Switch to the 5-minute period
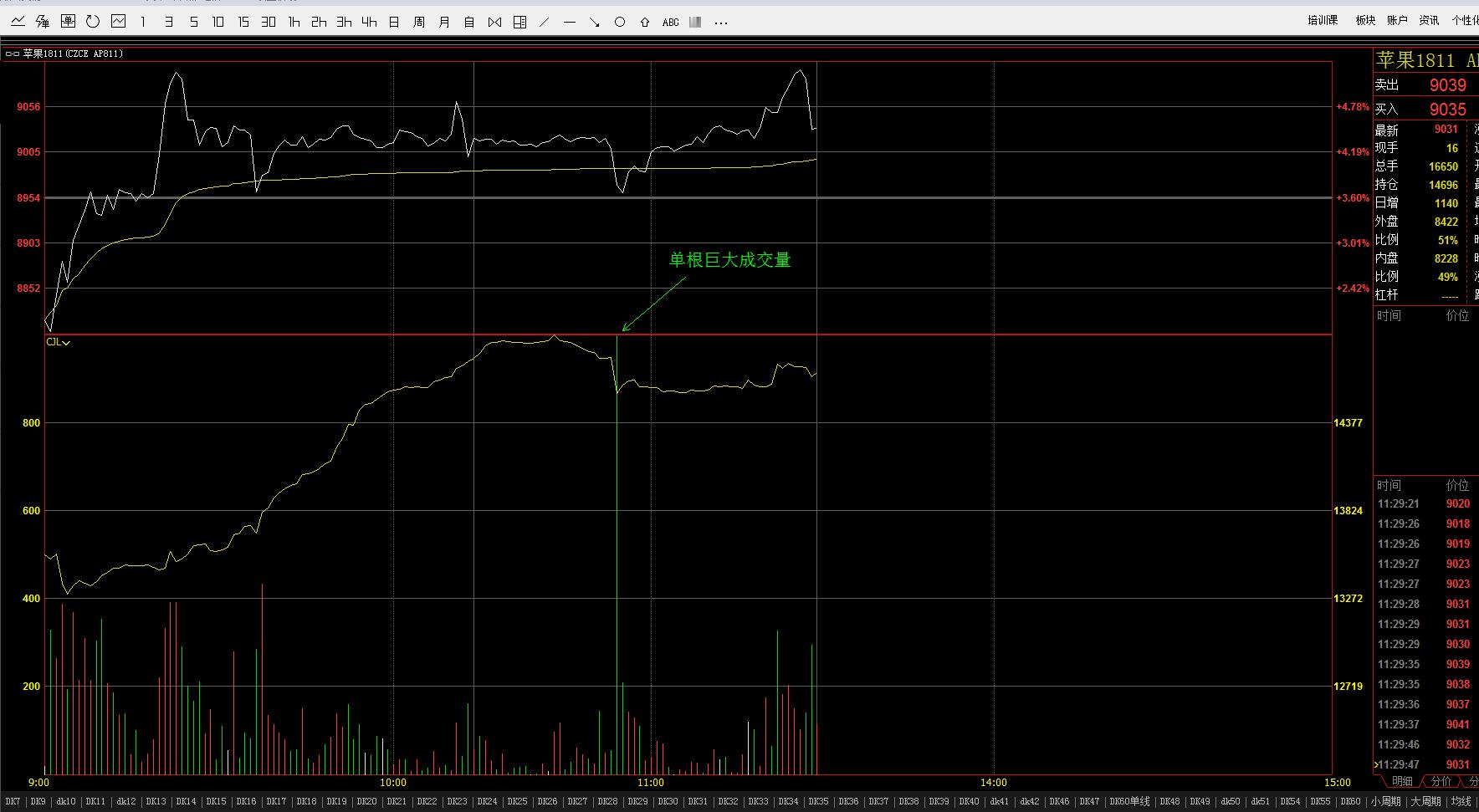 193,22
